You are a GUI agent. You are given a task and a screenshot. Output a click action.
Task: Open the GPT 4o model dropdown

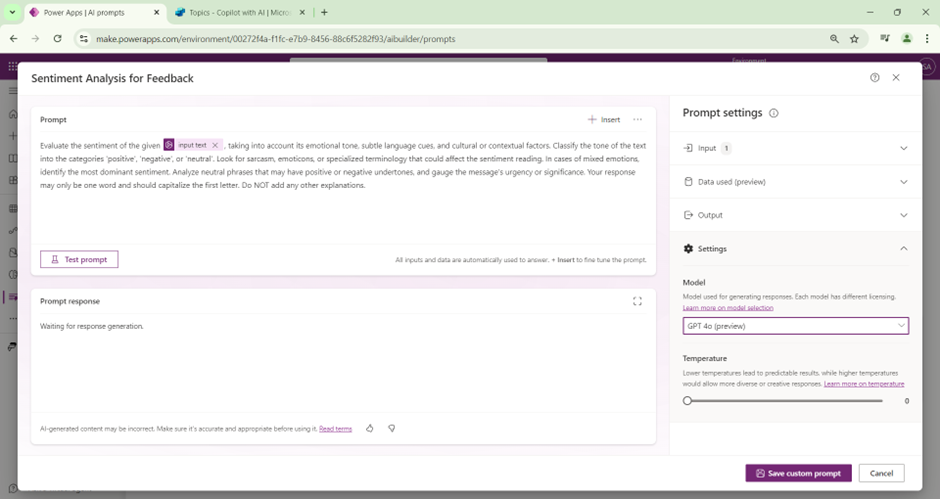point(795,326)
